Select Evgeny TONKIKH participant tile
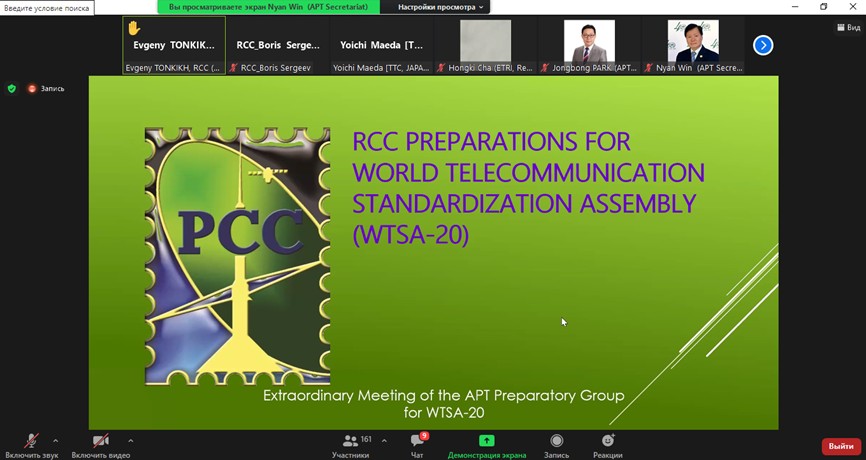 (x=174, y=45)
